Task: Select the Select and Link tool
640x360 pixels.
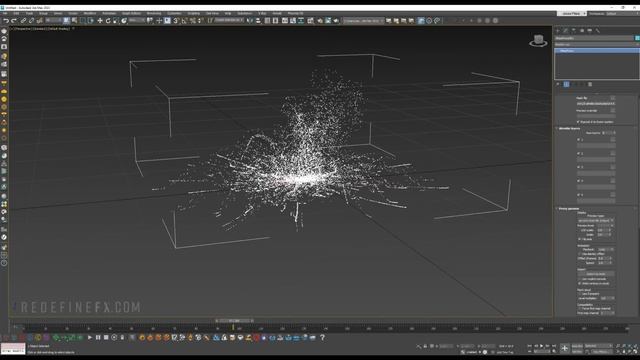Action: point(24,20)
